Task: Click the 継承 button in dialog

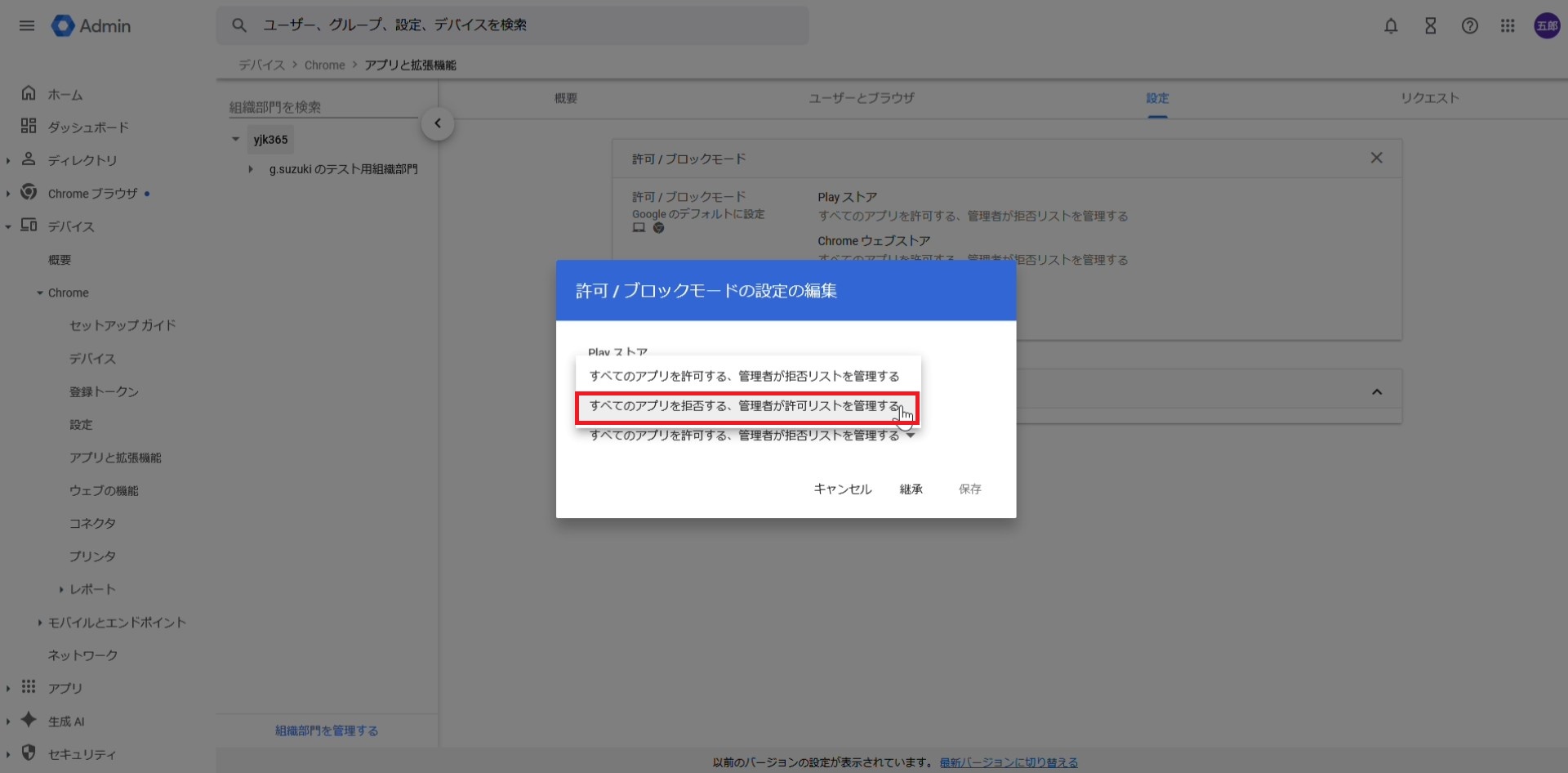Action: [x=911, y=489]
